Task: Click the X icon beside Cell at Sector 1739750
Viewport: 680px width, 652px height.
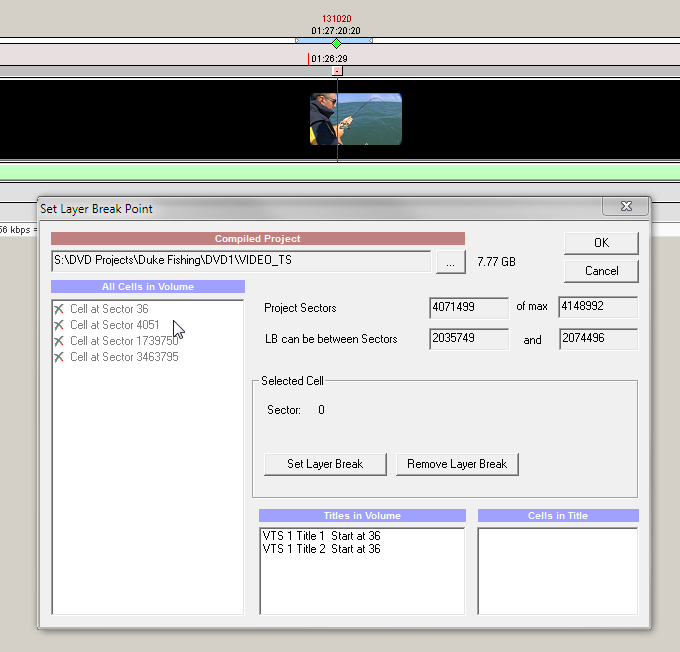Action: tap(60, 341)
